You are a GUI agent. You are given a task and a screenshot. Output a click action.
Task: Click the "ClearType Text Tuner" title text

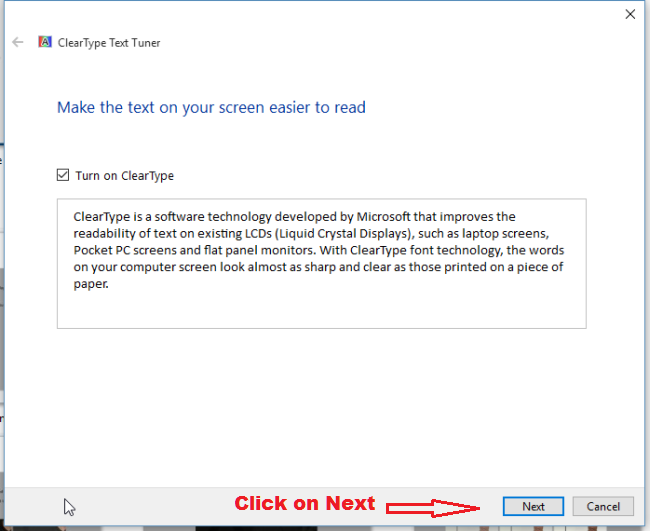tap(109, 43)
